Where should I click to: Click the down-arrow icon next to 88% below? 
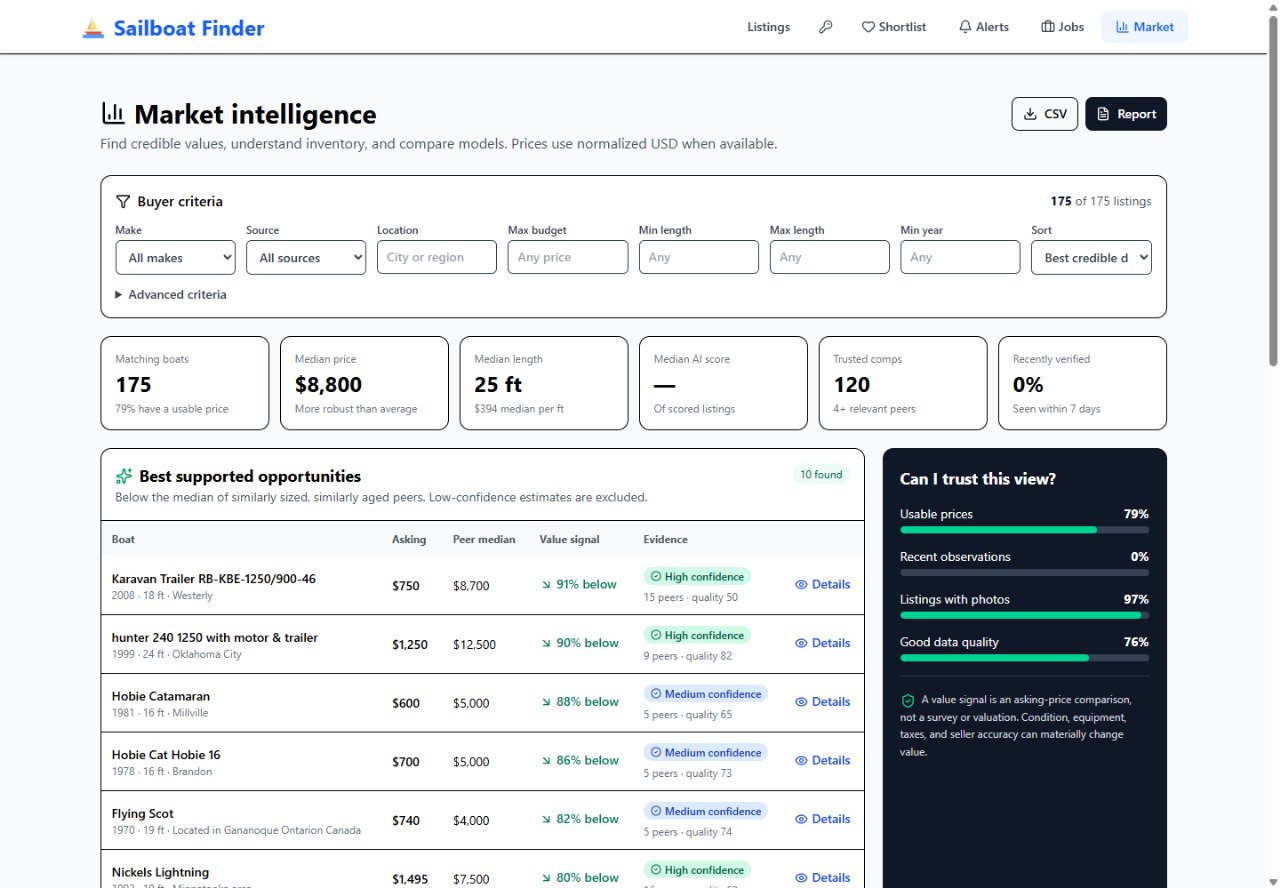[546, 702]
